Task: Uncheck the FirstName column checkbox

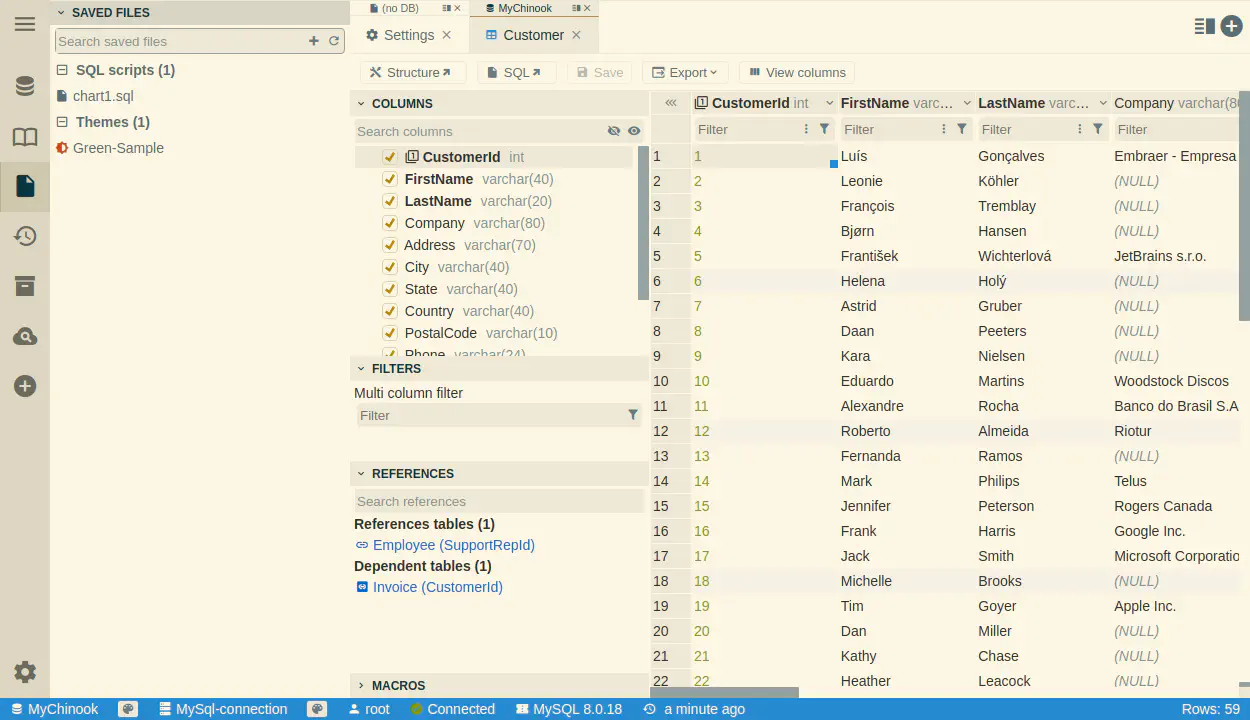Action: pyautogui.click(x=390, y=179)
